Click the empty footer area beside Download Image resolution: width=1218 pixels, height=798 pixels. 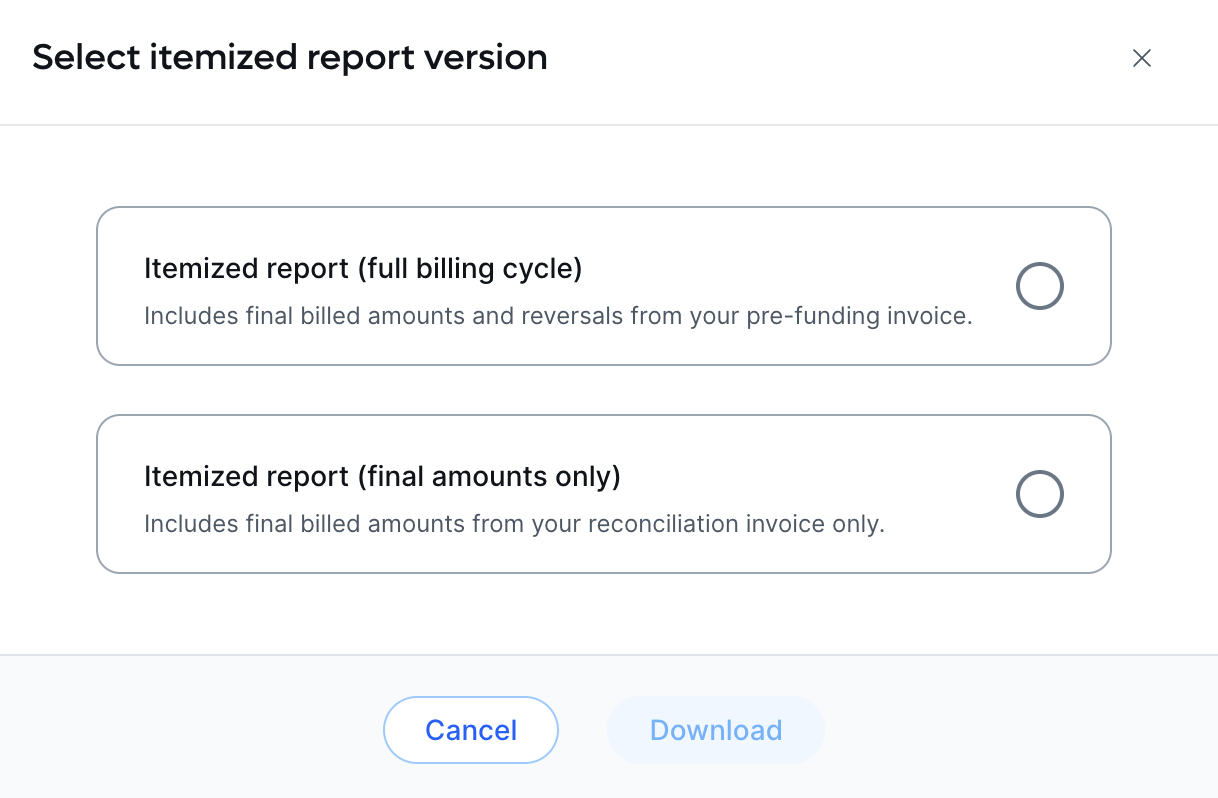[1000, 730]
